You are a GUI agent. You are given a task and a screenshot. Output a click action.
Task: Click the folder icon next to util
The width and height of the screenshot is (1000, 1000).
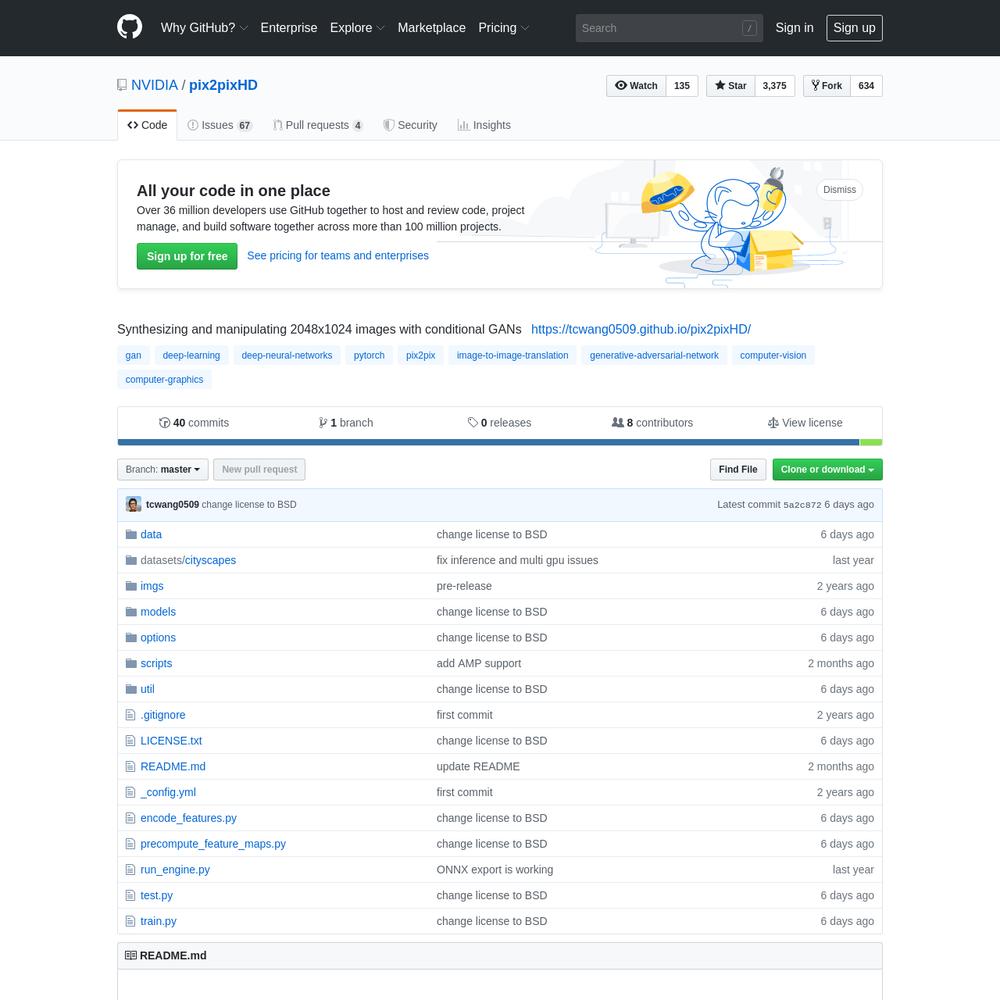(131, 689)
